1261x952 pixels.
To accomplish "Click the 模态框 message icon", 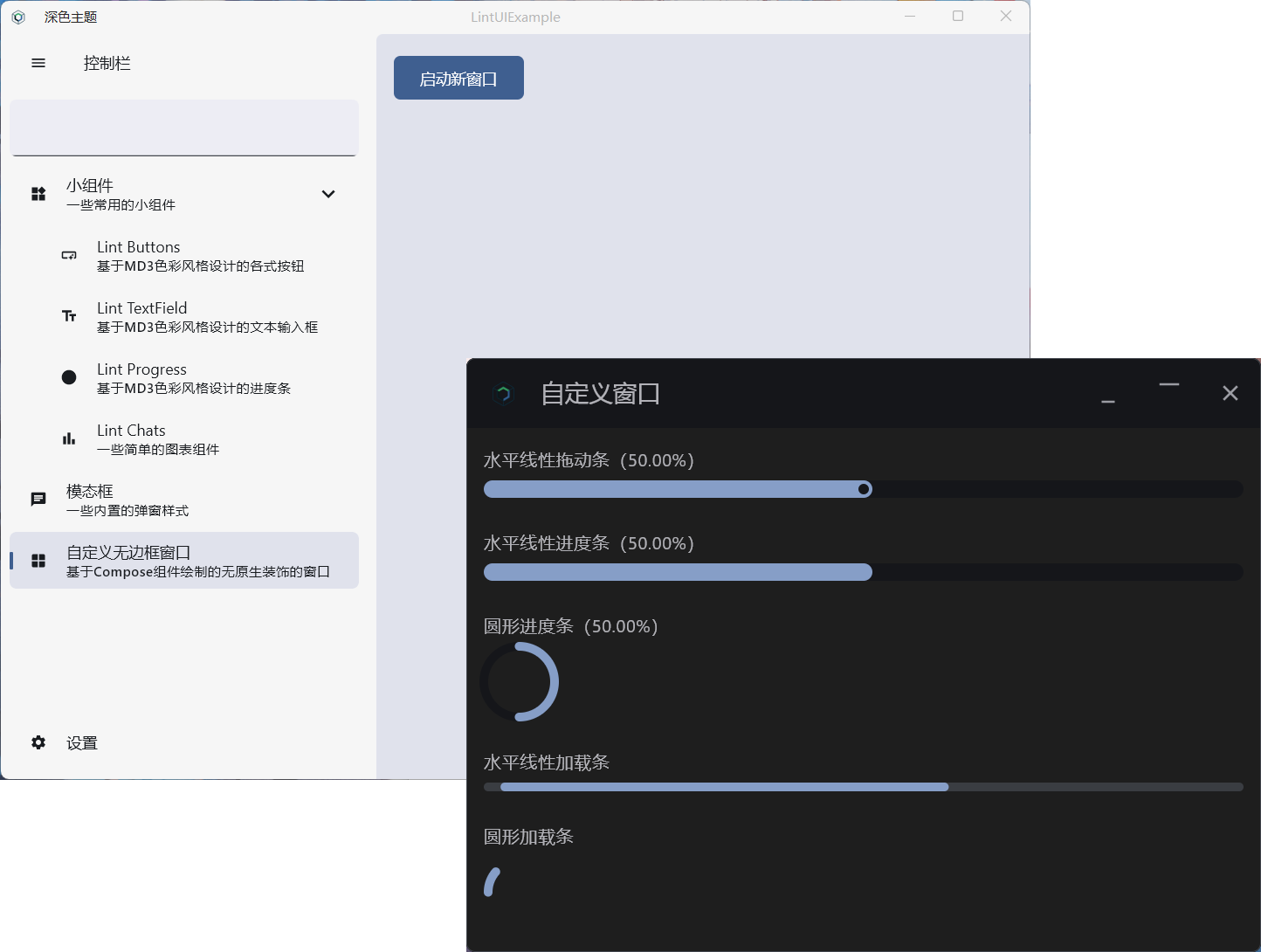I will 38,500.
